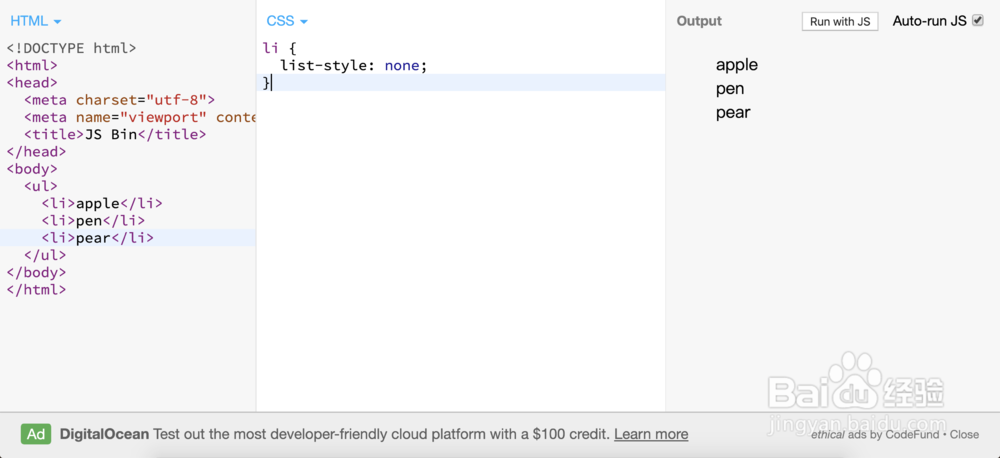Select the Output panel label

click(x=699, y=21)
